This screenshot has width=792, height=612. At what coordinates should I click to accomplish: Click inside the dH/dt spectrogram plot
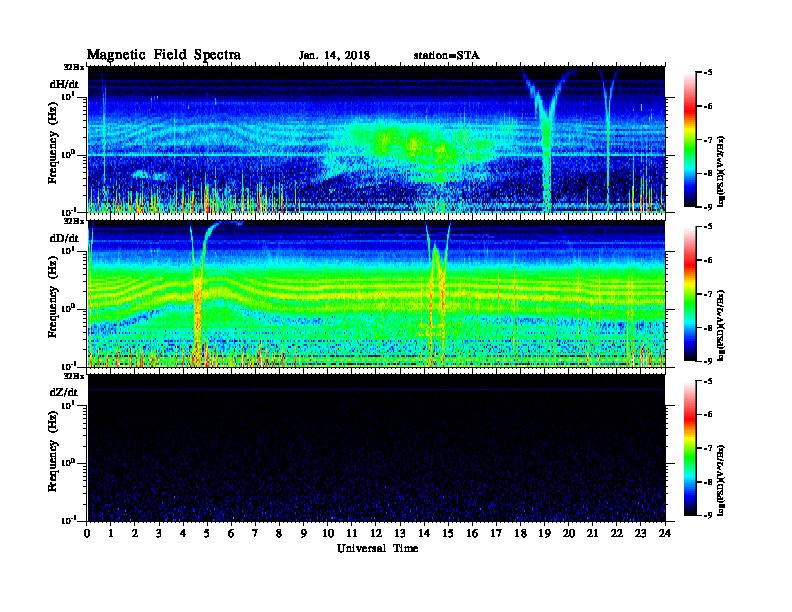point(376,139)
